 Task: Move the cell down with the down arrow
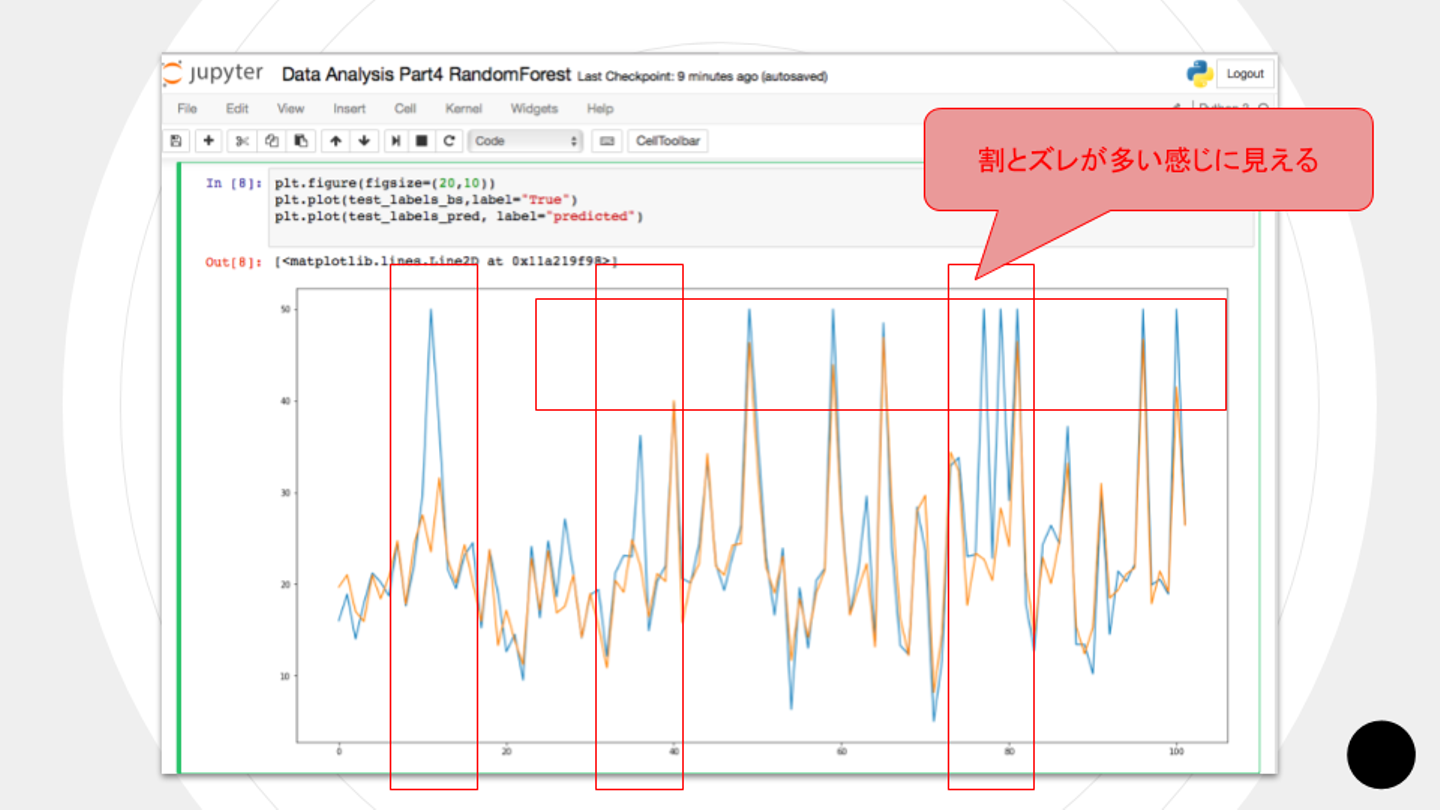pos(364,141)
